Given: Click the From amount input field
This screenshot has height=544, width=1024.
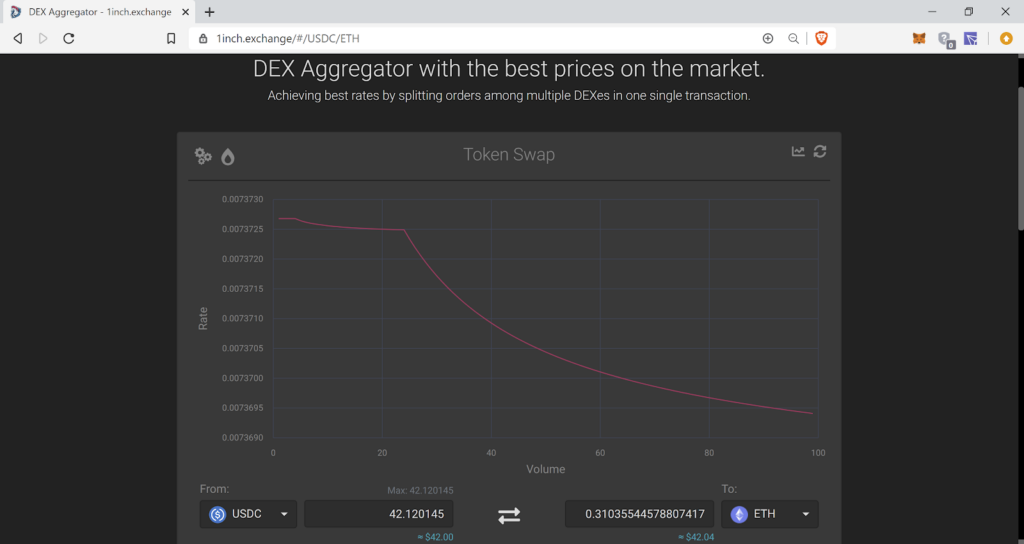Looking at the screenshot, I should point(379,514).
